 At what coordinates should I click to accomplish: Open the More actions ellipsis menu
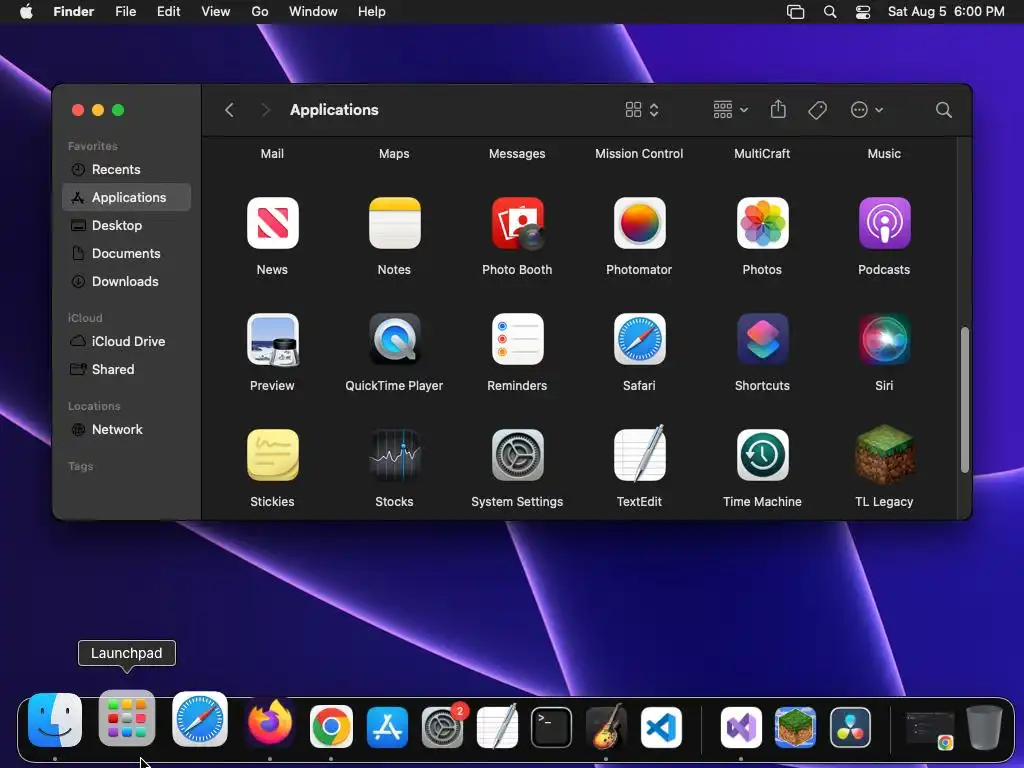(x=867, y=110)
